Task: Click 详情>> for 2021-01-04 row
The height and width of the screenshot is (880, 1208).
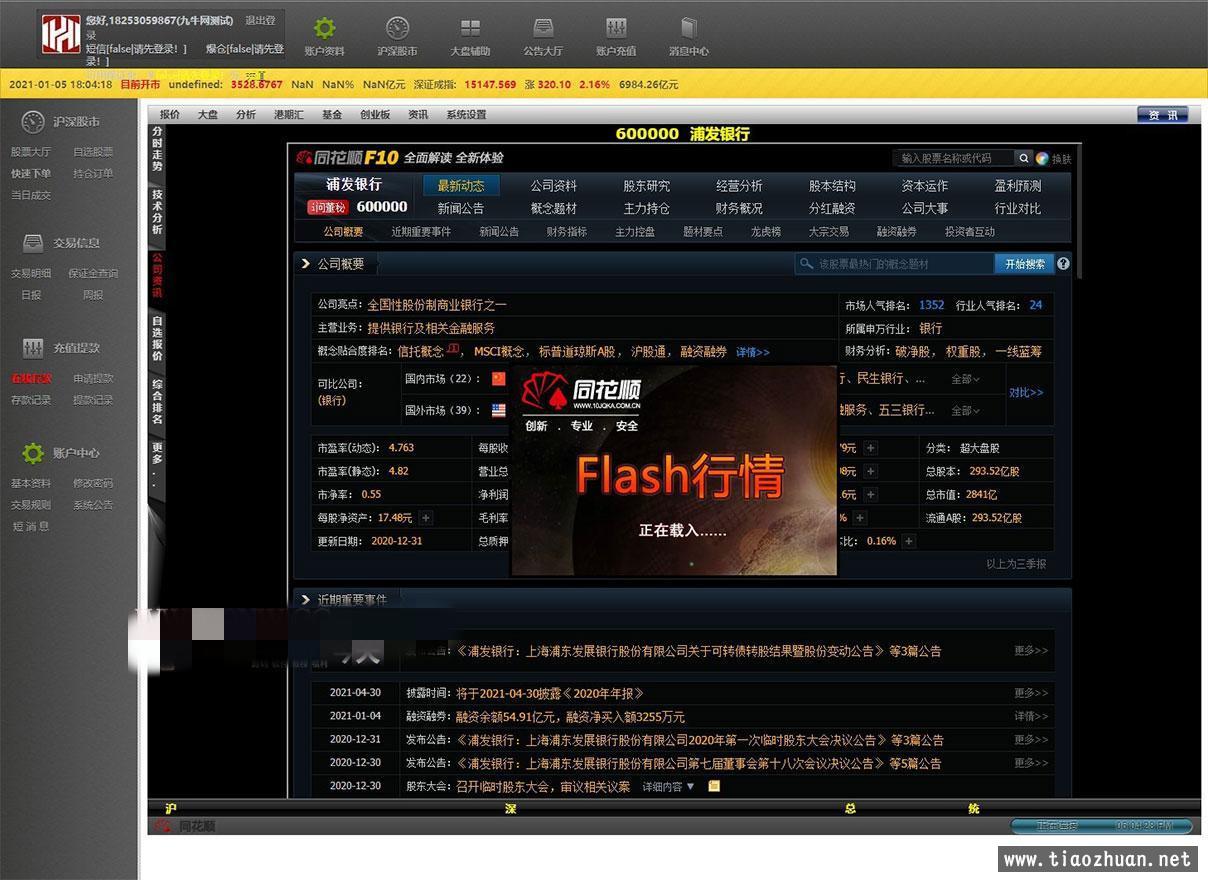Action: click(x=1031, y=716)
